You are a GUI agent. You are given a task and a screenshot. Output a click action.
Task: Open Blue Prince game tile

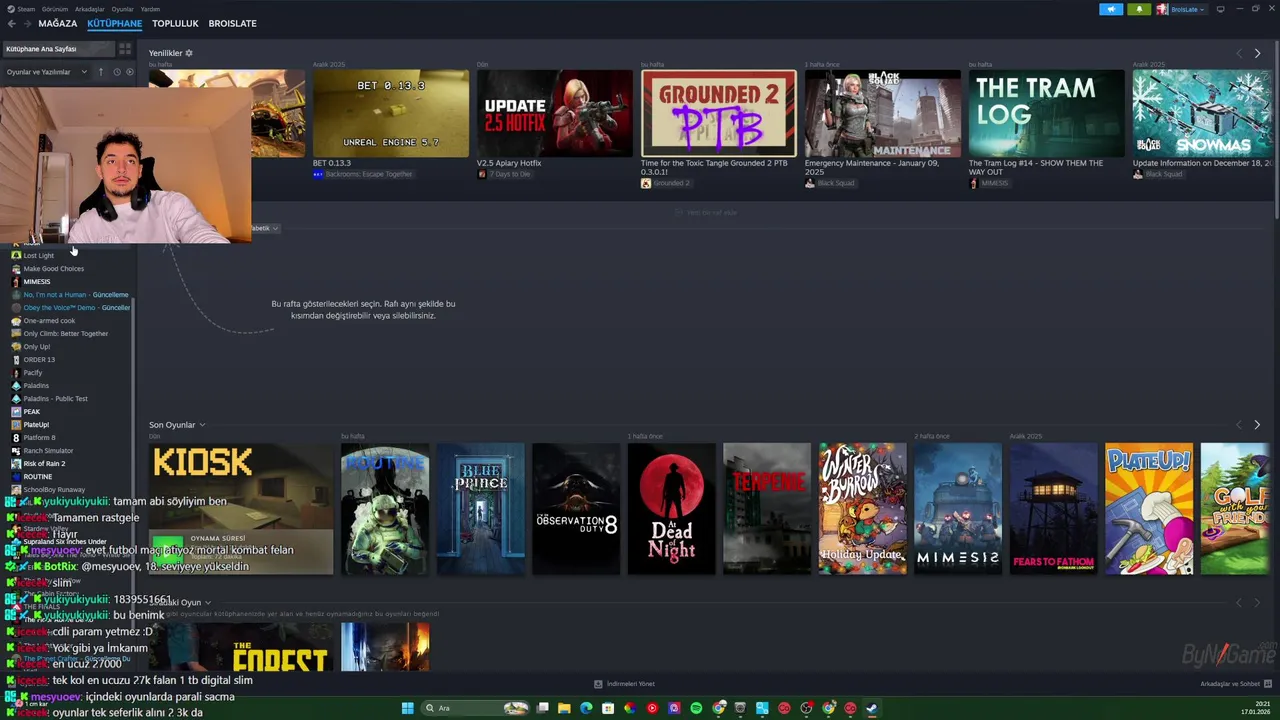click(481, 509)
